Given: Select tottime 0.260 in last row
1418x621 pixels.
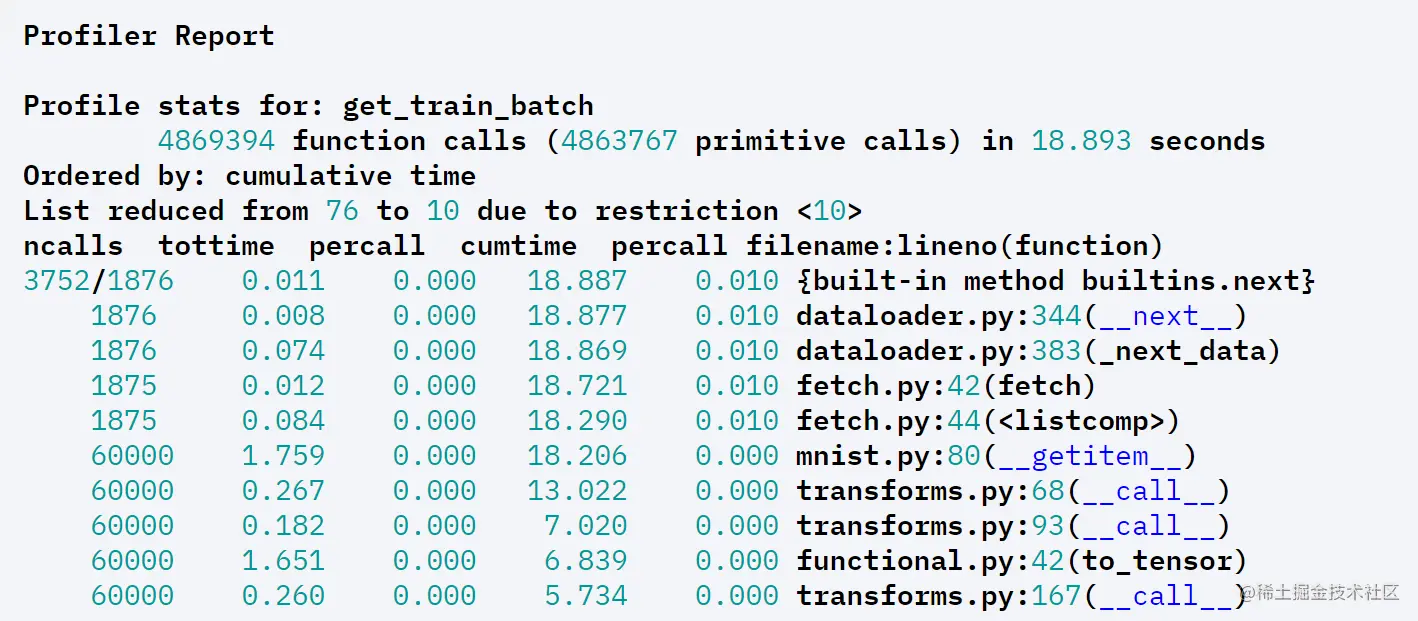Looking at the screenshot, I should coord(283,596).
